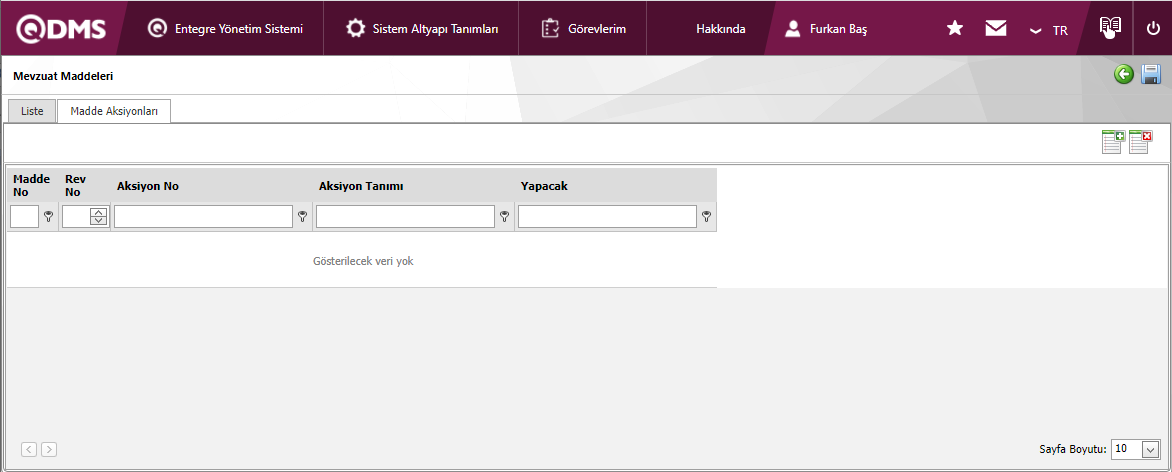Screen dimensions: 1172x472
Task: Focus the Aksiyon Tanımı filter field
Action: (405, 217)
